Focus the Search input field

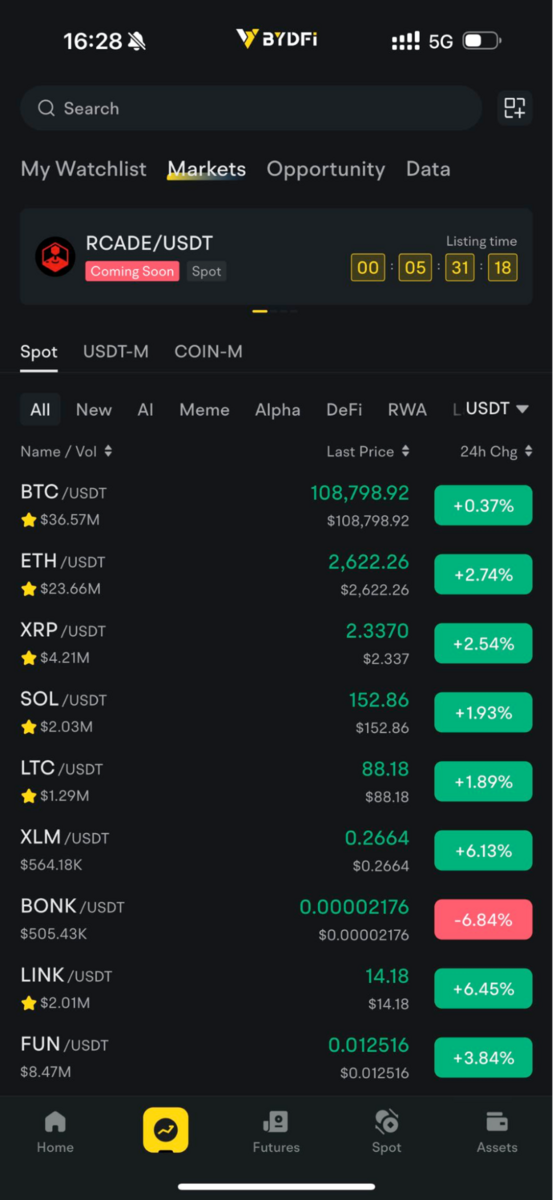(253, 108)
